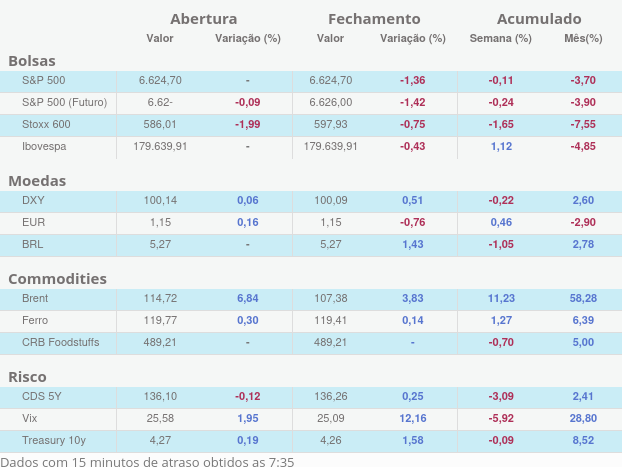Click the Brent commodity row label

(x=36, y=298)
